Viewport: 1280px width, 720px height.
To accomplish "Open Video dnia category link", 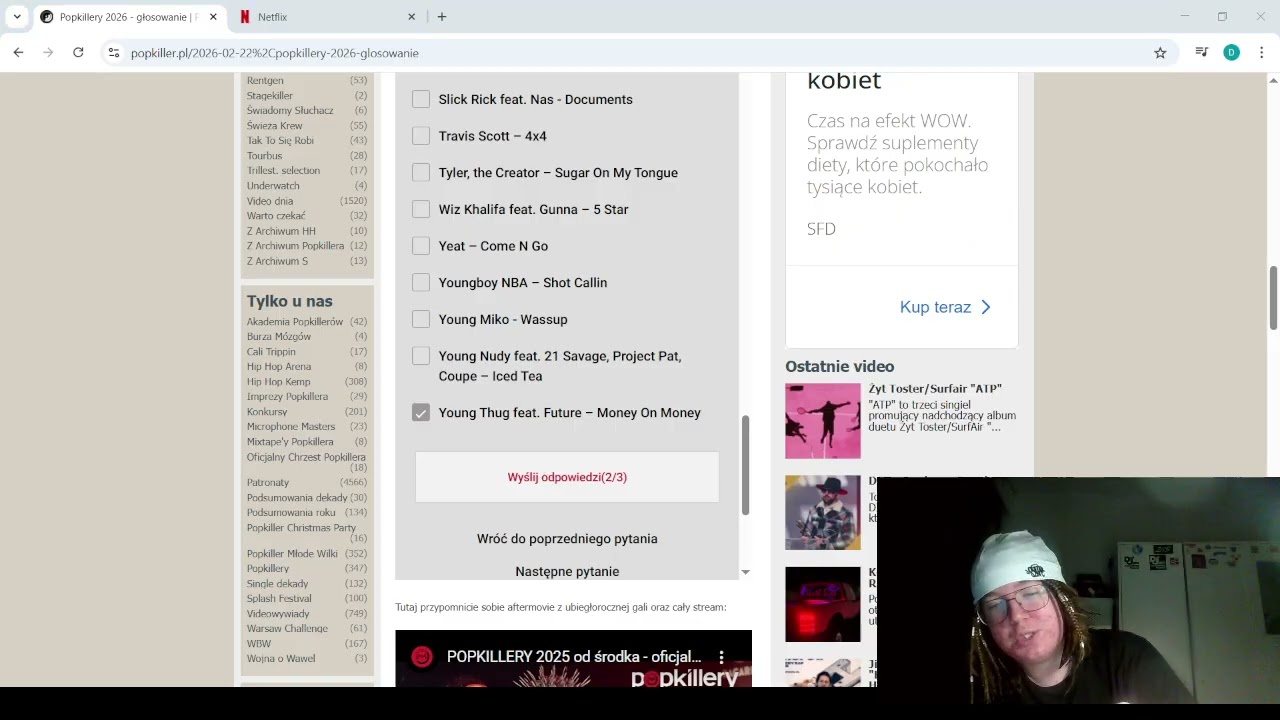I will pos(270,201).
